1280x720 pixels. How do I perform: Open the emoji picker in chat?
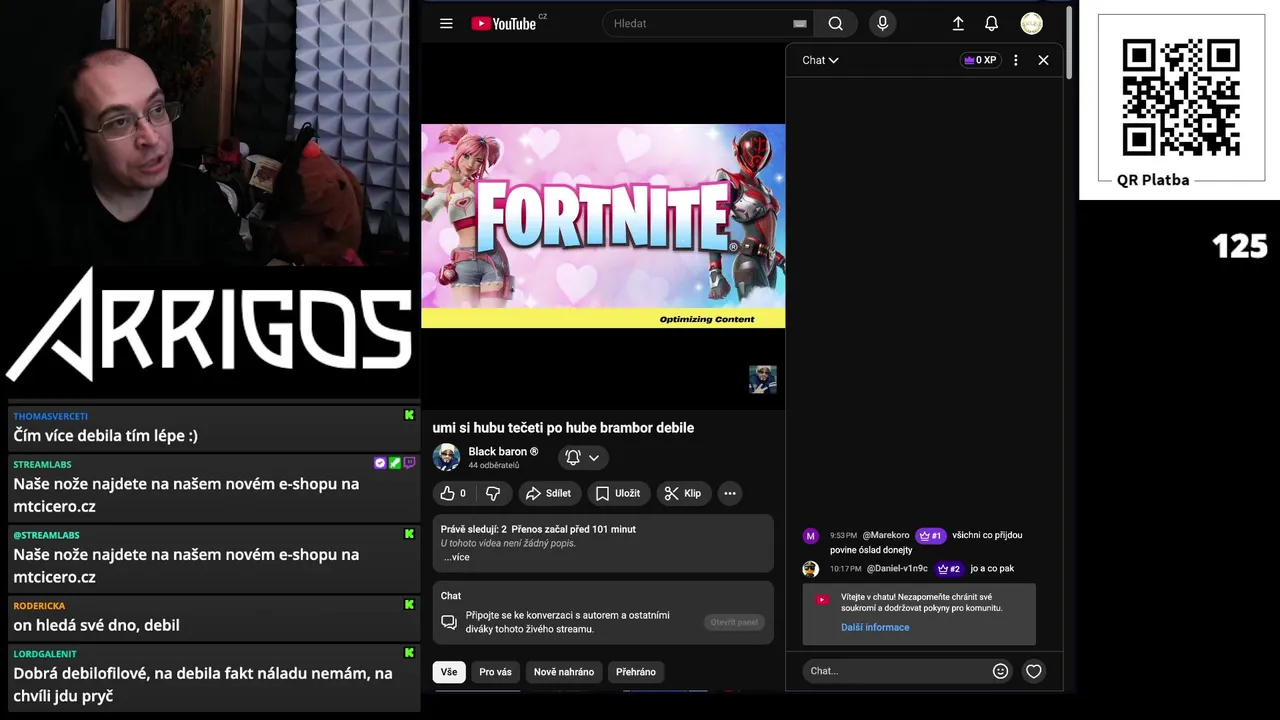pos(1000,671)
